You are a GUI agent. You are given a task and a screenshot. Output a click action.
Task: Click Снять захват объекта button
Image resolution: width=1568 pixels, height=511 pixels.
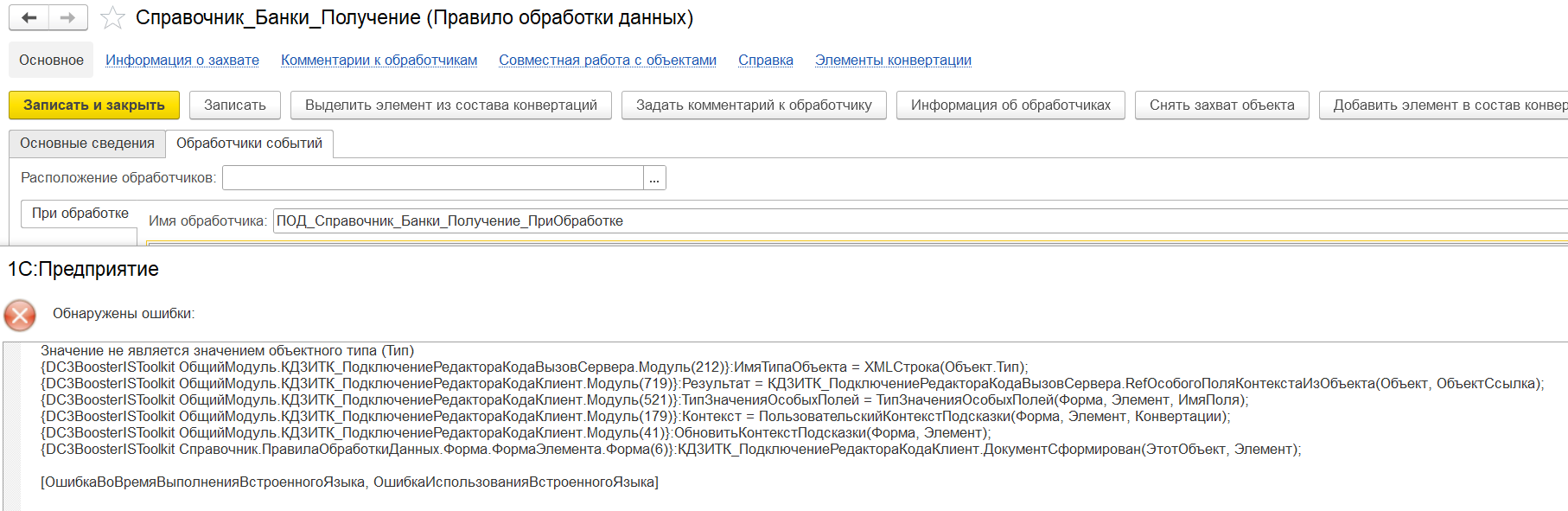point(1222,105)
